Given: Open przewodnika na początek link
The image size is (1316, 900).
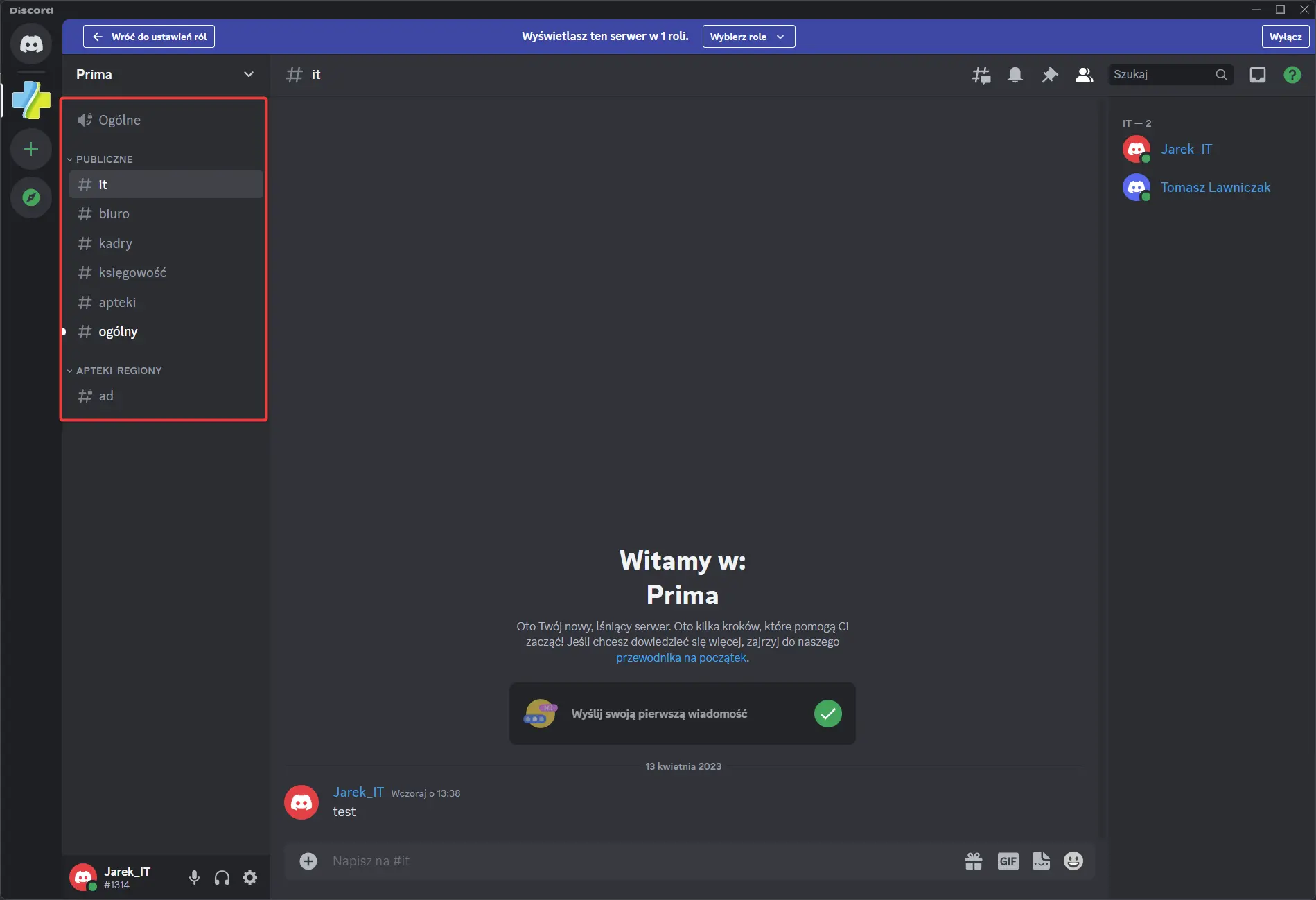Looking at the screenshot, I should coord(681,658).
